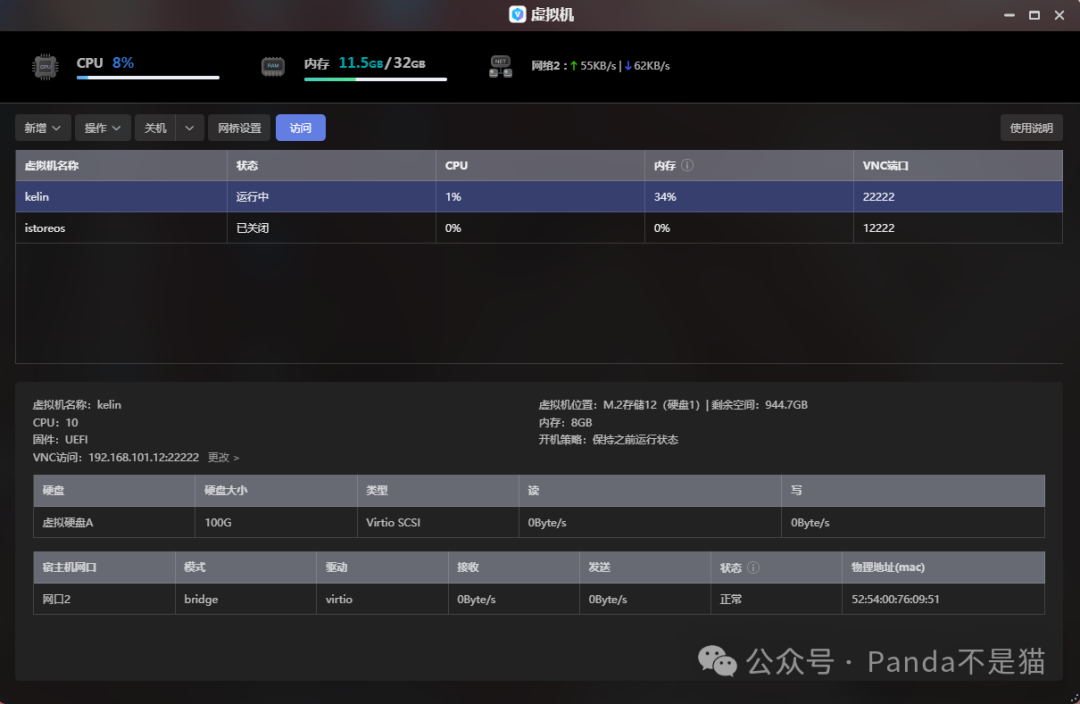Click the CPU 8% readout

[105, 63]
